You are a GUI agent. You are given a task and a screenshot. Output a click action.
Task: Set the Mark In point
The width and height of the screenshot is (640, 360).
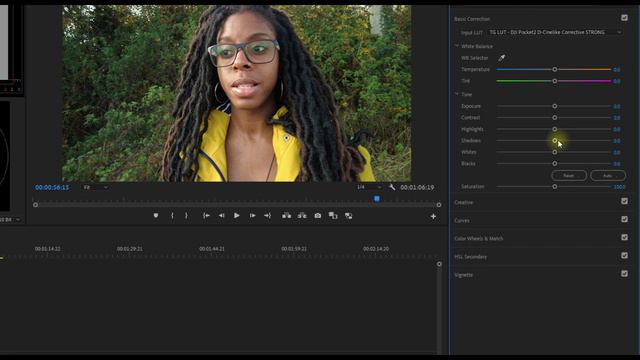click(x=172, y=216)
